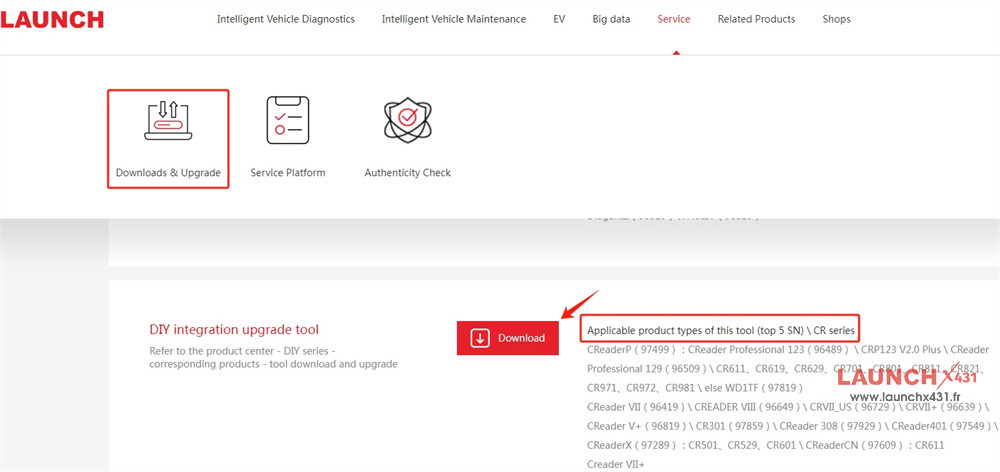The width and height of the screenshot is (1000, 472).
Task: Click the LAUNCH logo
Action: coord(52,20)
